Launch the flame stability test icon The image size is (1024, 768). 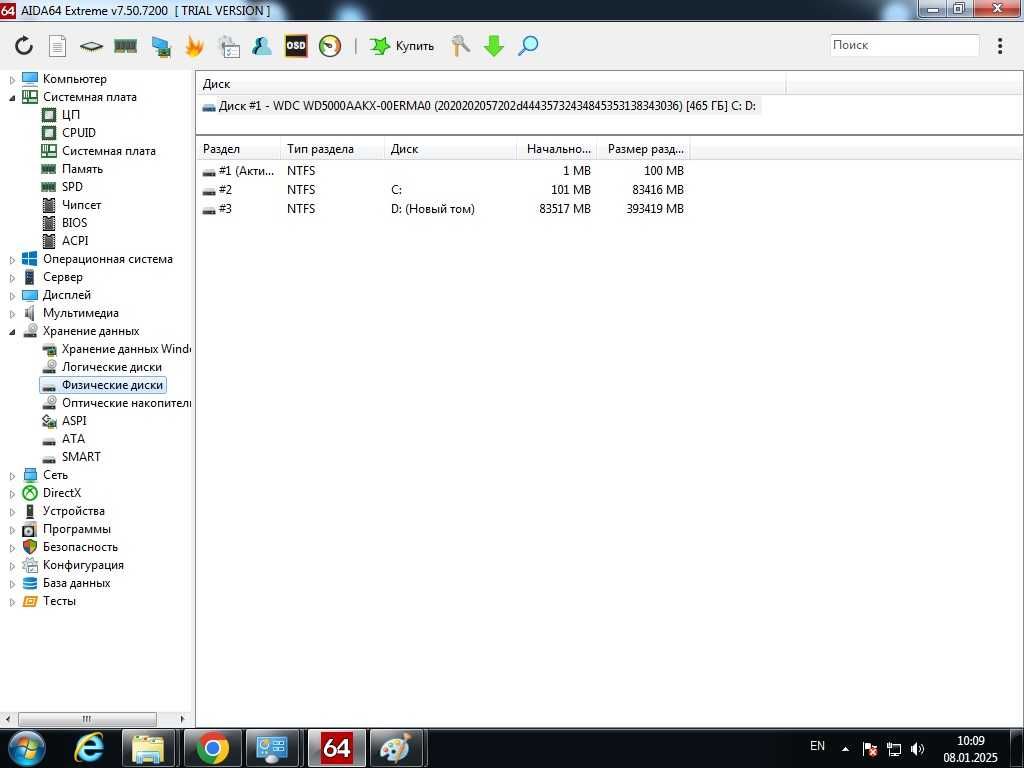pos(195,46)
